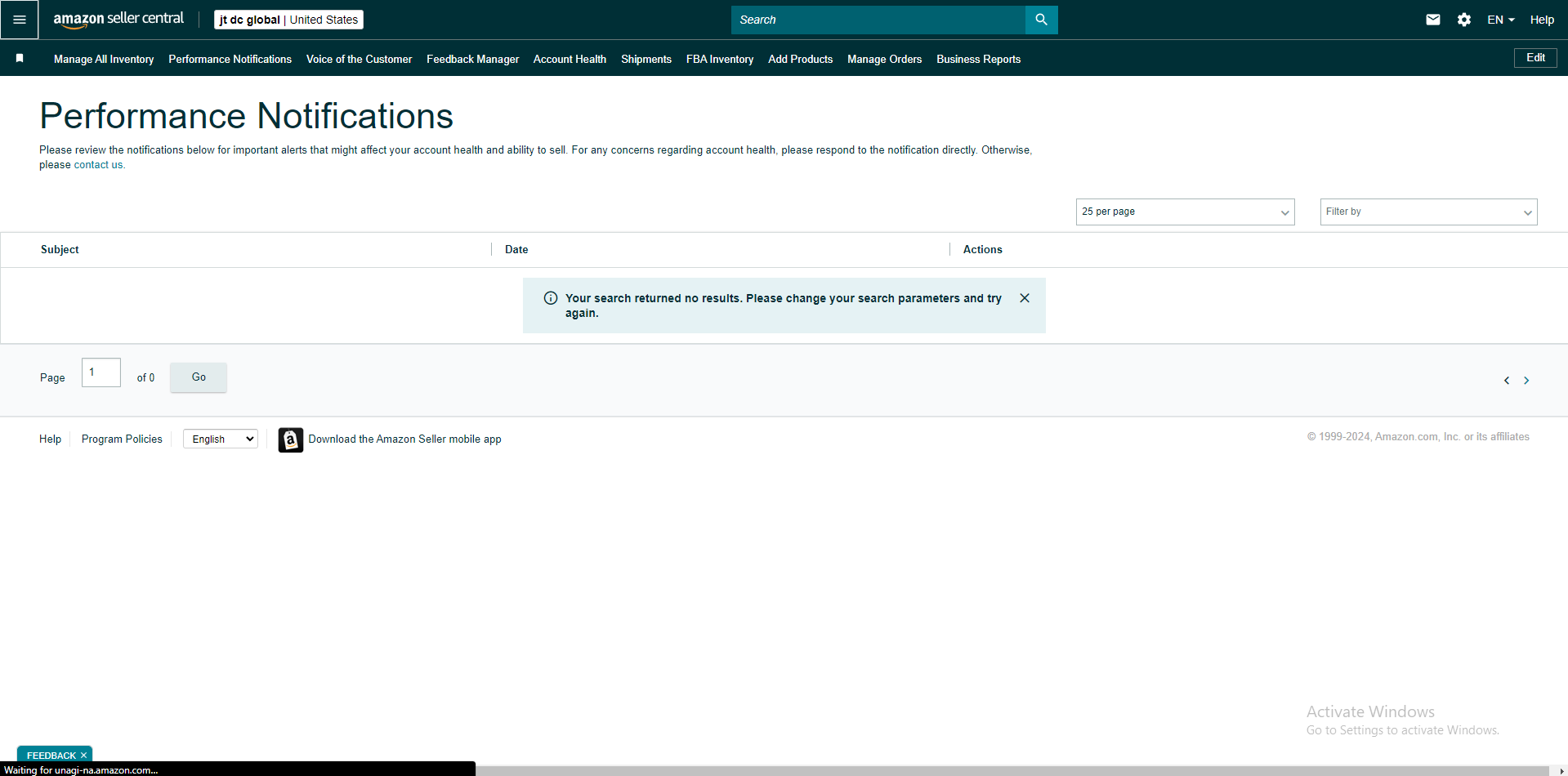Open FBA Inventory
The height and width of the screenshot is (776, 1568).
(720, 59)
